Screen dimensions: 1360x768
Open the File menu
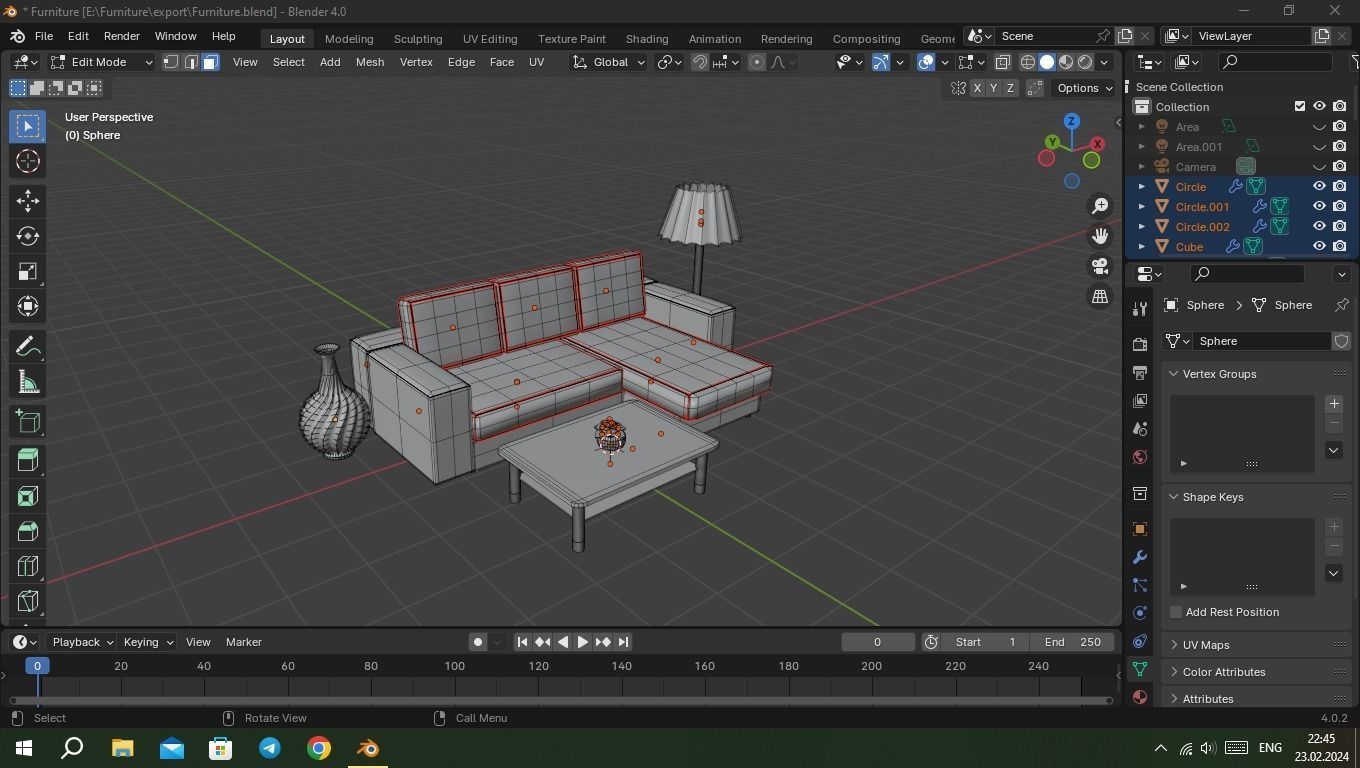44,36
